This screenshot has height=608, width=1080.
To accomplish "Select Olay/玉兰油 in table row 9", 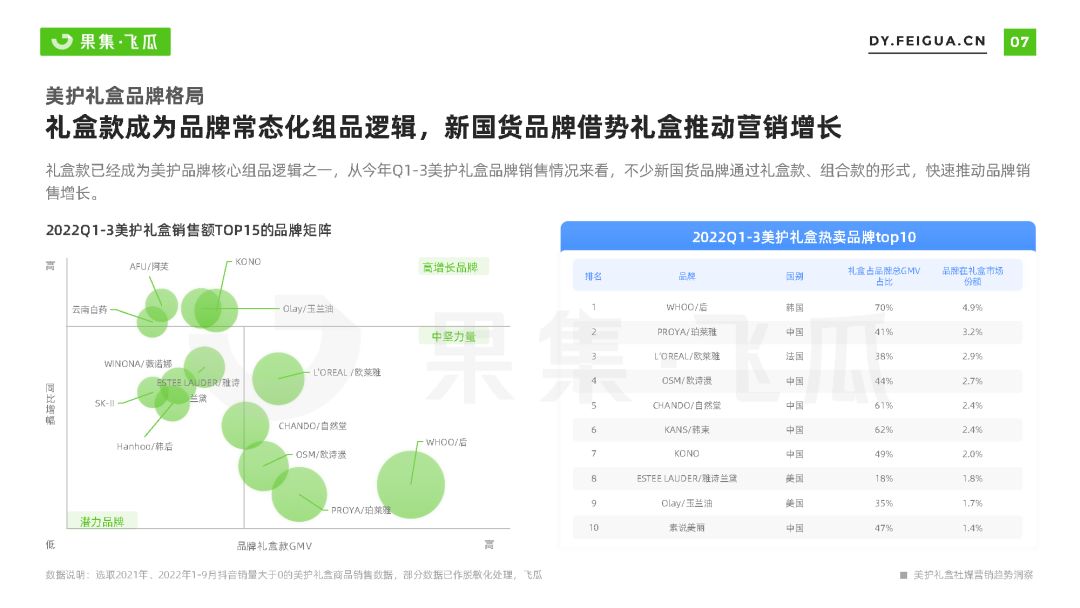I will 687,503.
